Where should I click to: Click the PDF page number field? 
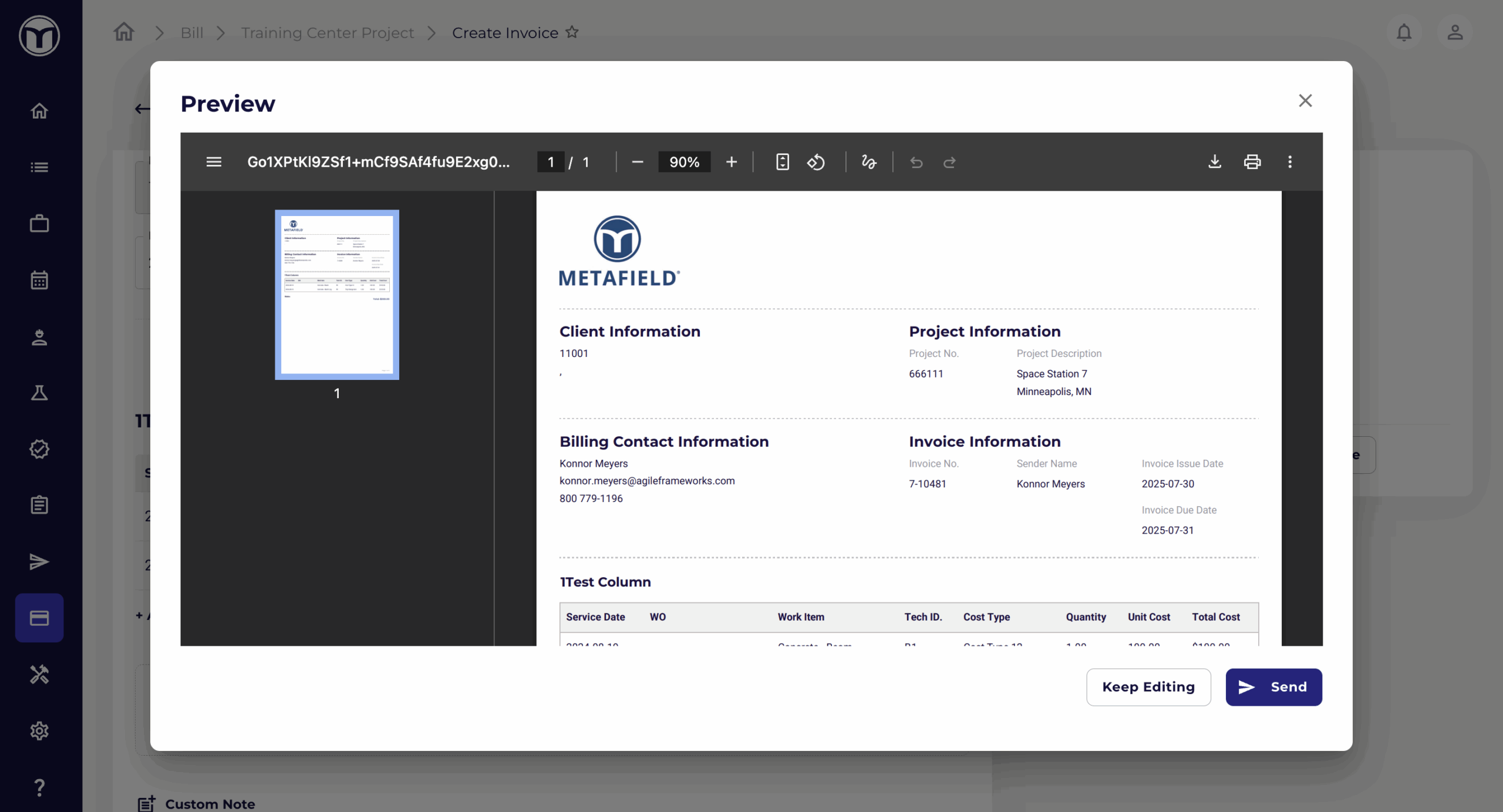pyautogui.click(x=551, y=162)
